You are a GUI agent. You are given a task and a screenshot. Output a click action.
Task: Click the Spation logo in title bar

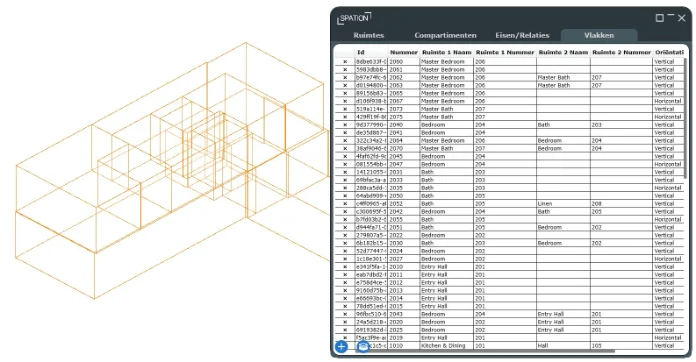point(354,18)
